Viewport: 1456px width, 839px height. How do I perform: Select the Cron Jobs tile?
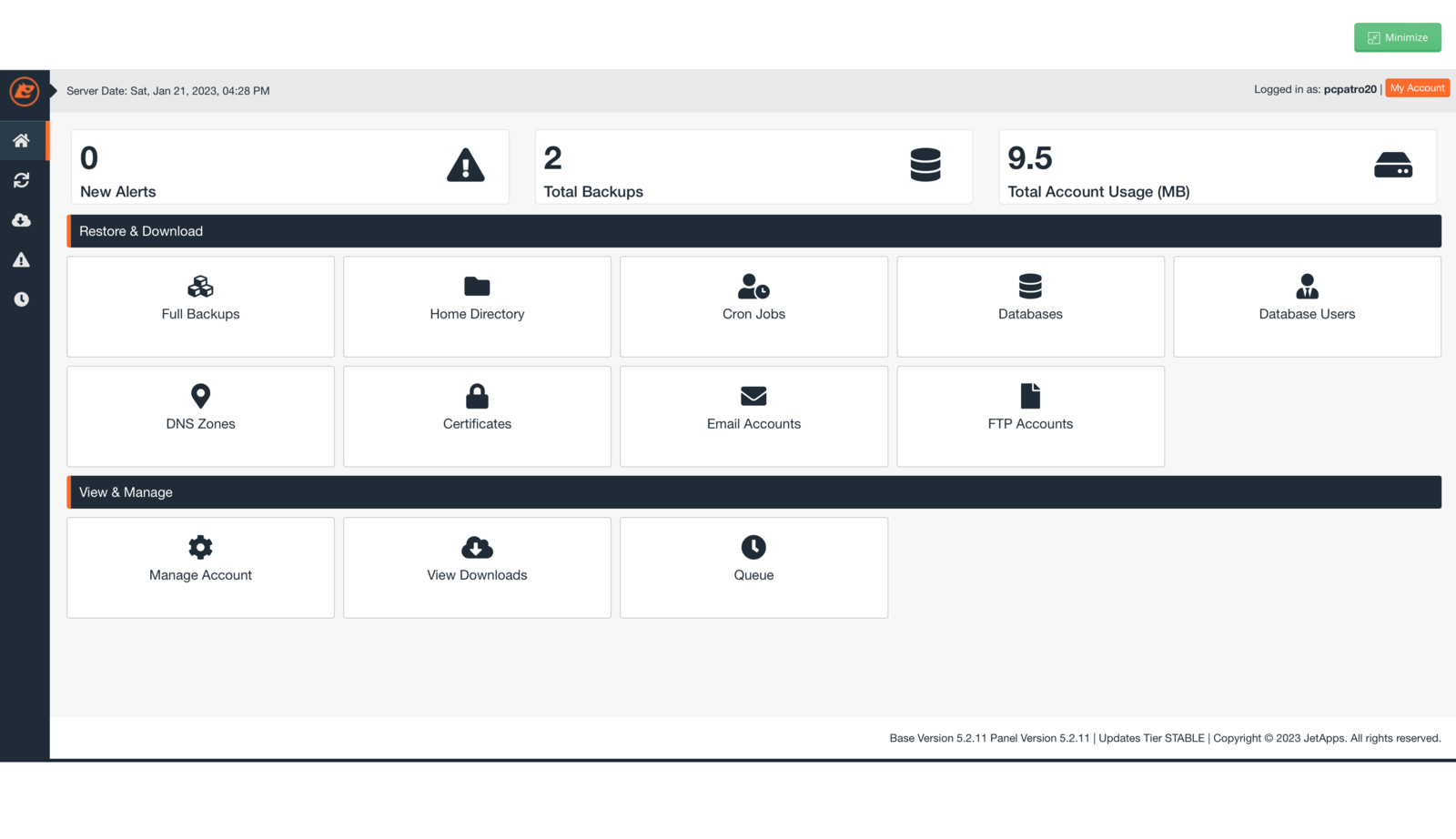point(753,307)
